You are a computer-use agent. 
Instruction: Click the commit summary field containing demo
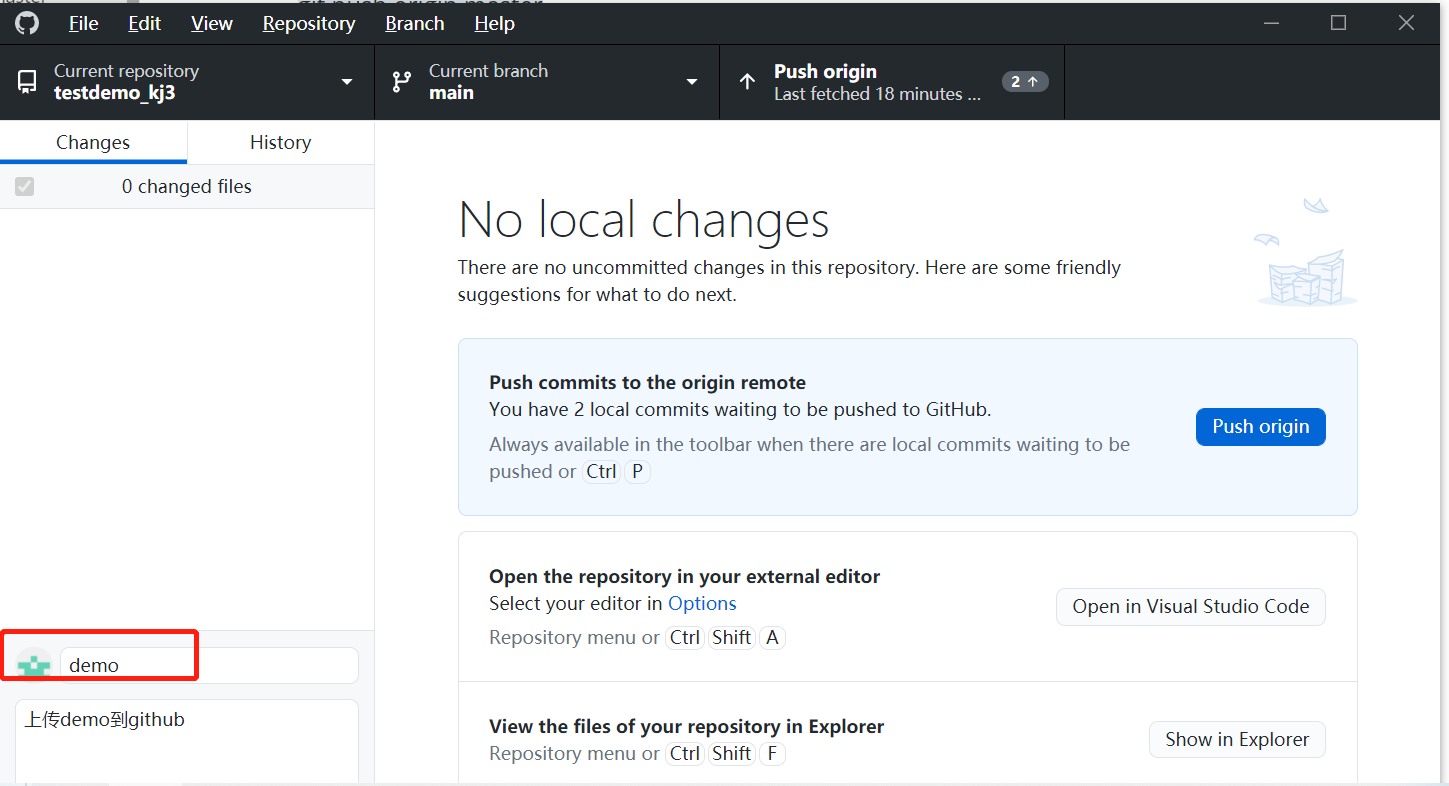click(x=208, y=665)
